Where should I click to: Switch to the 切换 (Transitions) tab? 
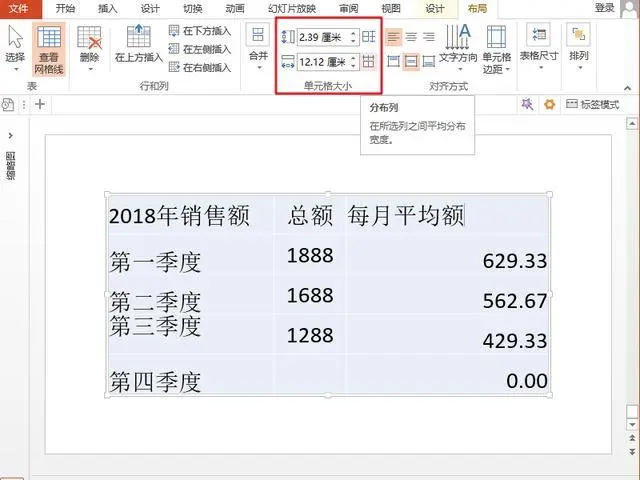pos(193,9)
